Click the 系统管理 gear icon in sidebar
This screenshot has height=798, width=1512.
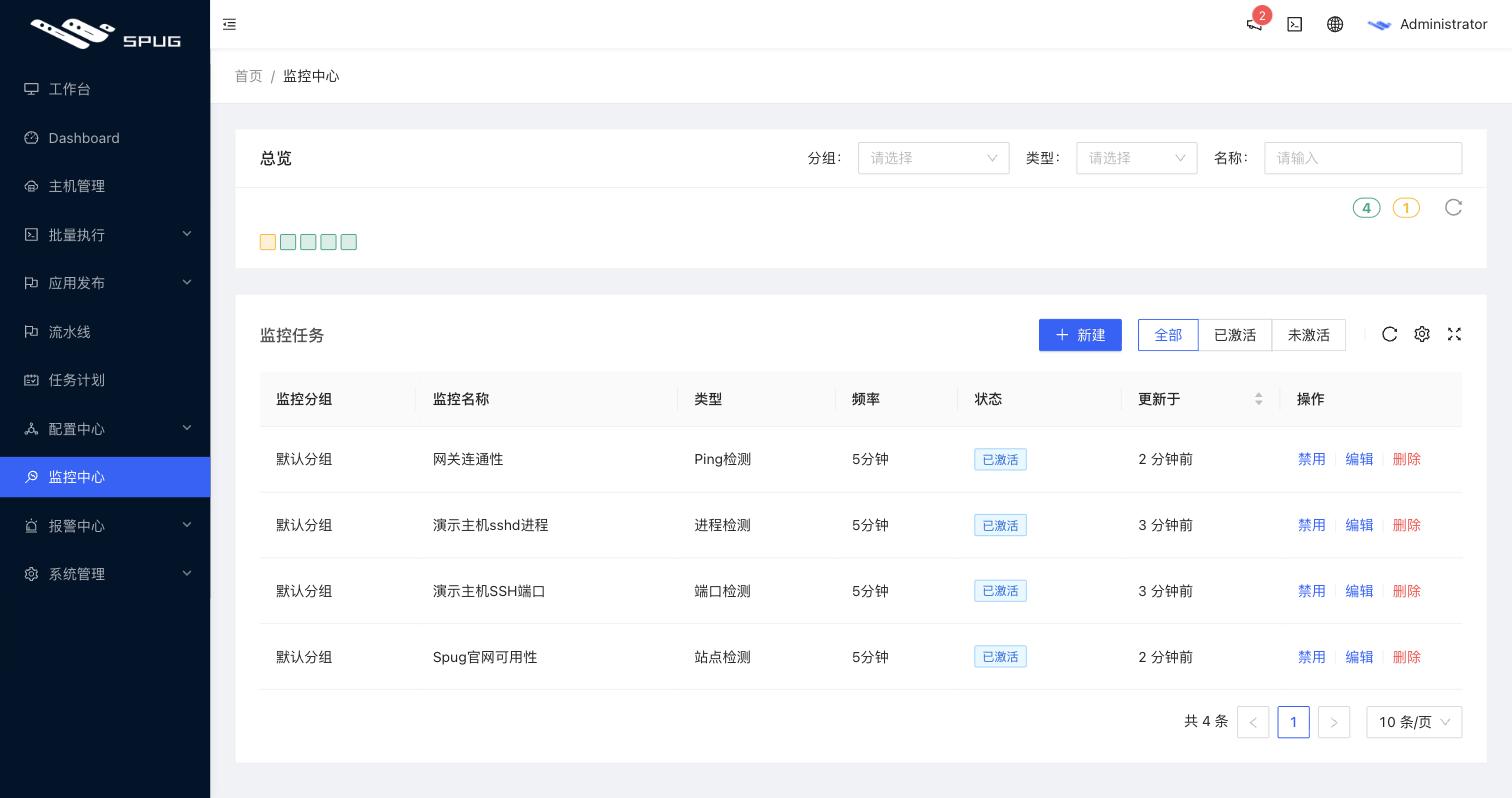(x=31, y=574)
